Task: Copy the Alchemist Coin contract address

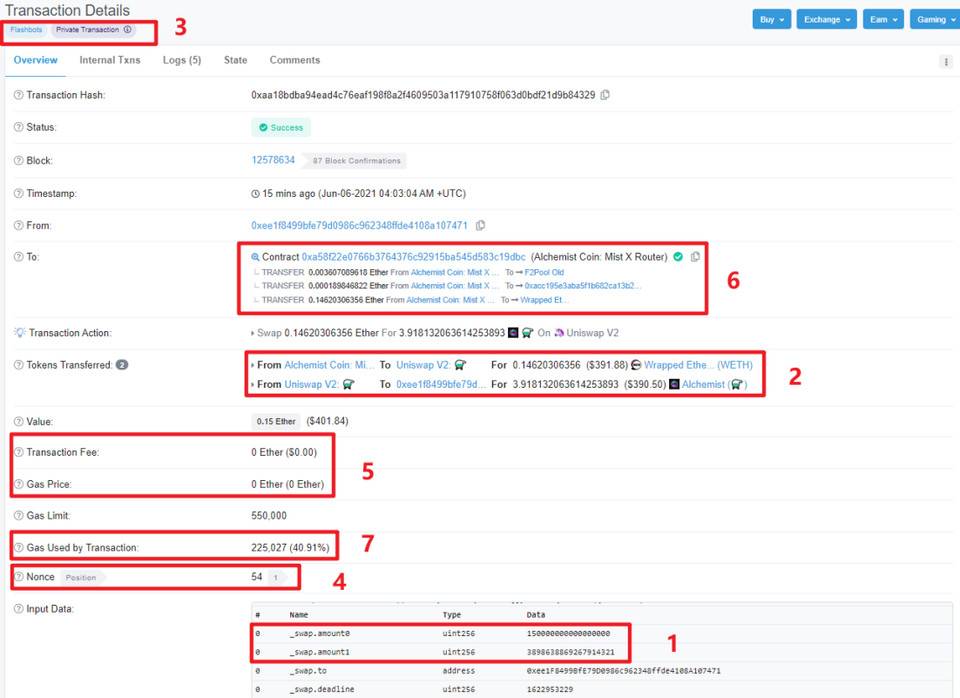Action: 694,257
